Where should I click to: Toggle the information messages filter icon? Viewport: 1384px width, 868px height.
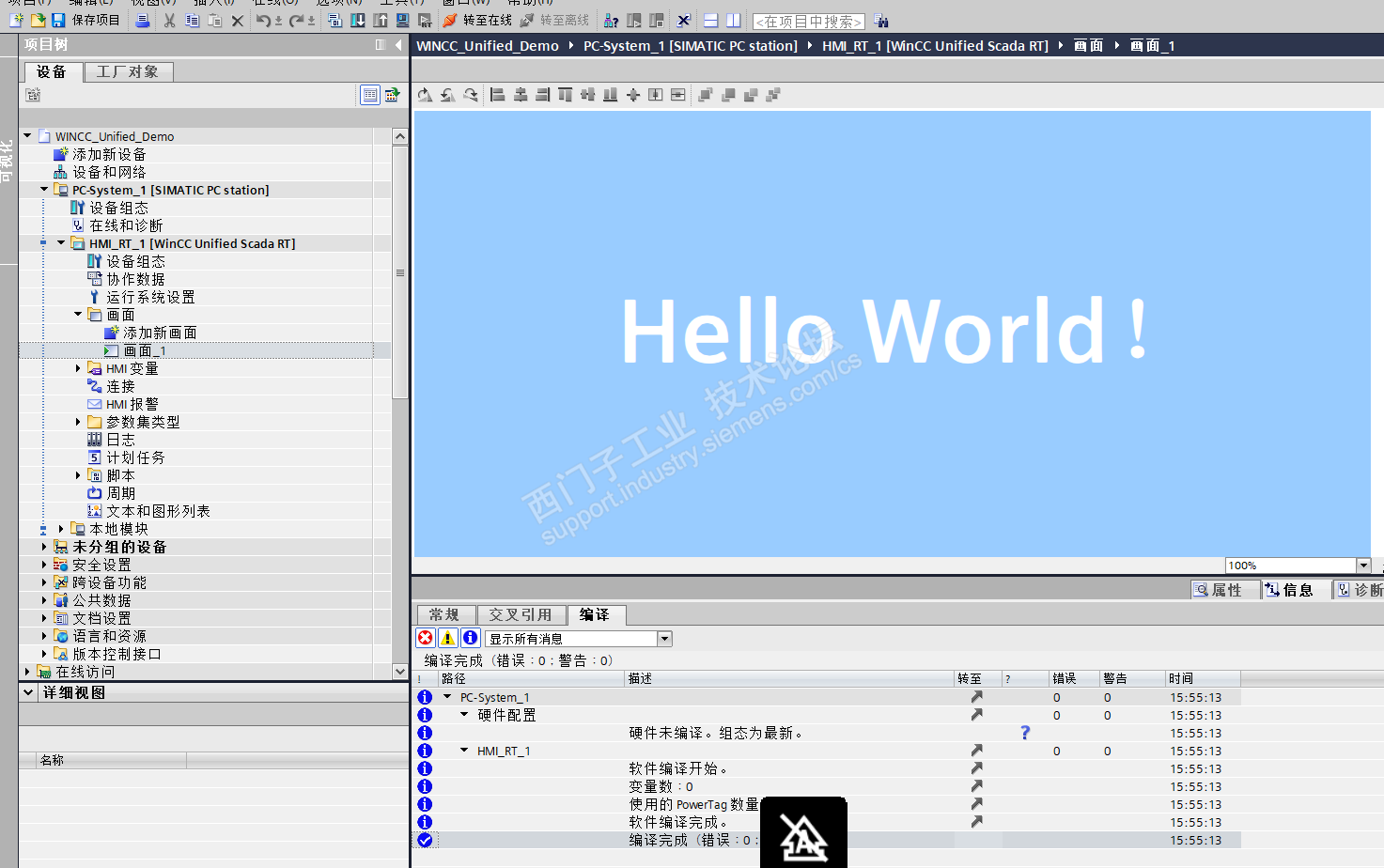[x=471, y=639]
